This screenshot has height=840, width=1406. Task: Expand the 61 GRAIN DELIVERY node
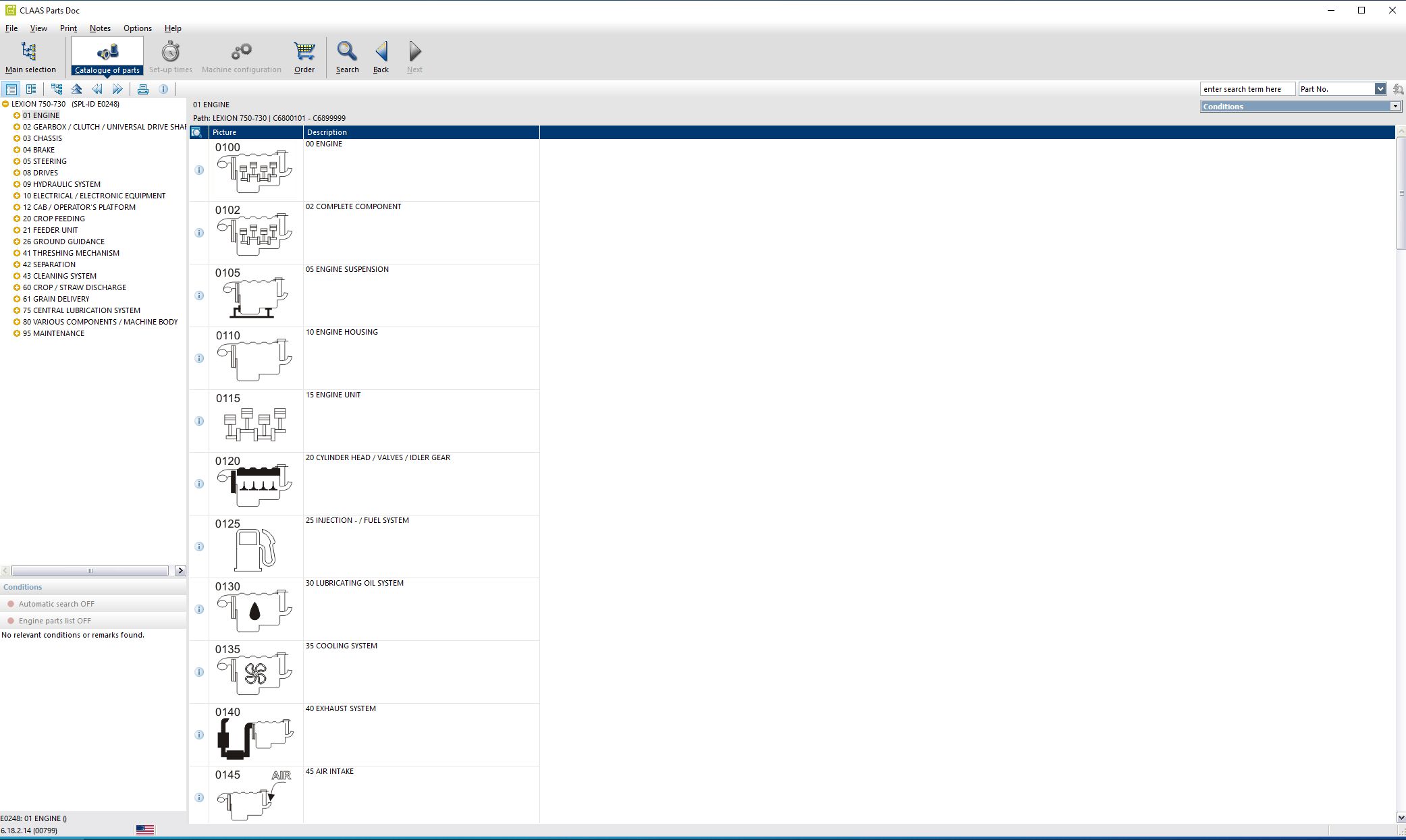point(17,299)
